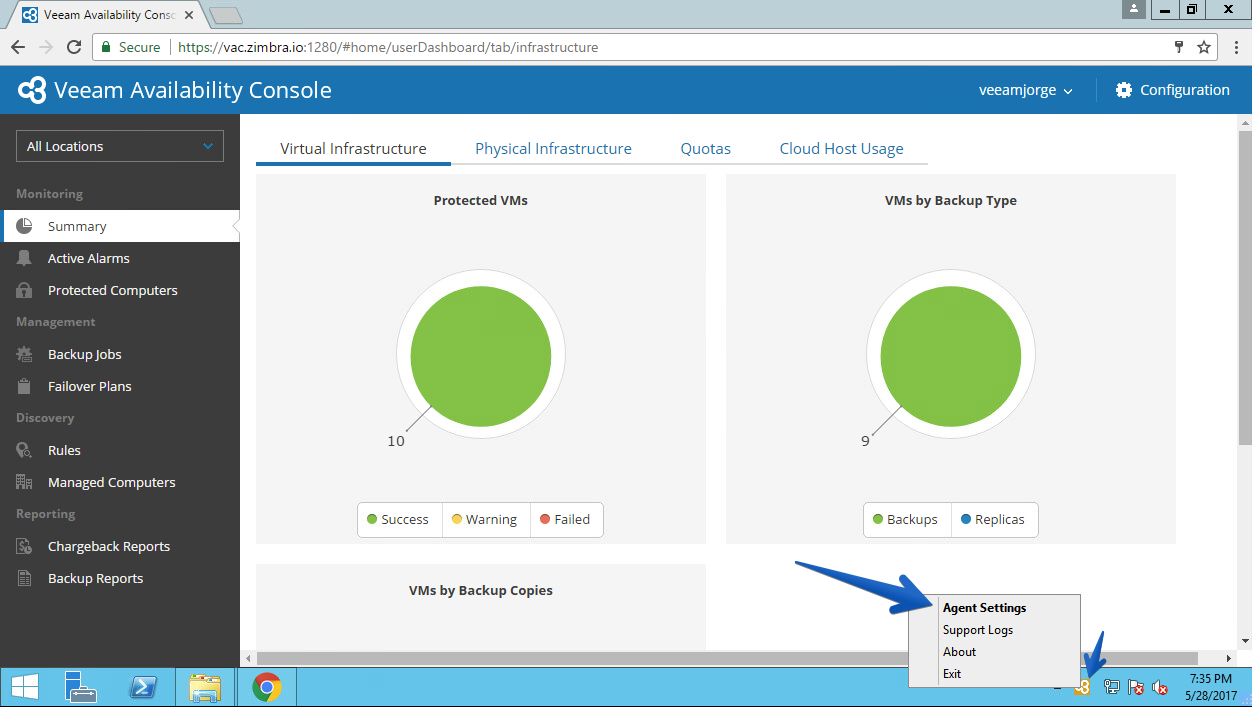Click the Failover Plans clipboard icon
The image size is (1252, 707).
pos(24,387)
